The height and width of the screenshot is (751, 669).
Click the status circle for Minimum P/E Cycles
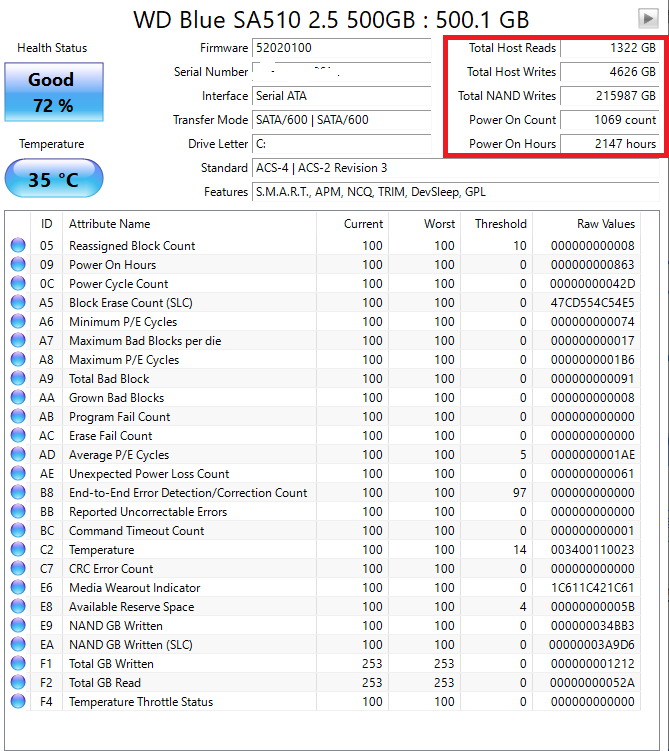(18, 321)
